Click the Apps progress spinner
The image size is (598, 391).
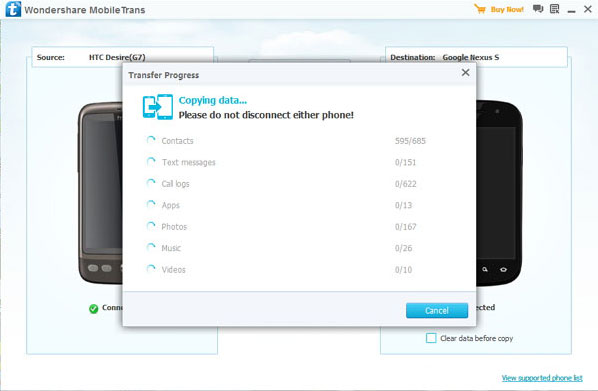pos(151,205)
